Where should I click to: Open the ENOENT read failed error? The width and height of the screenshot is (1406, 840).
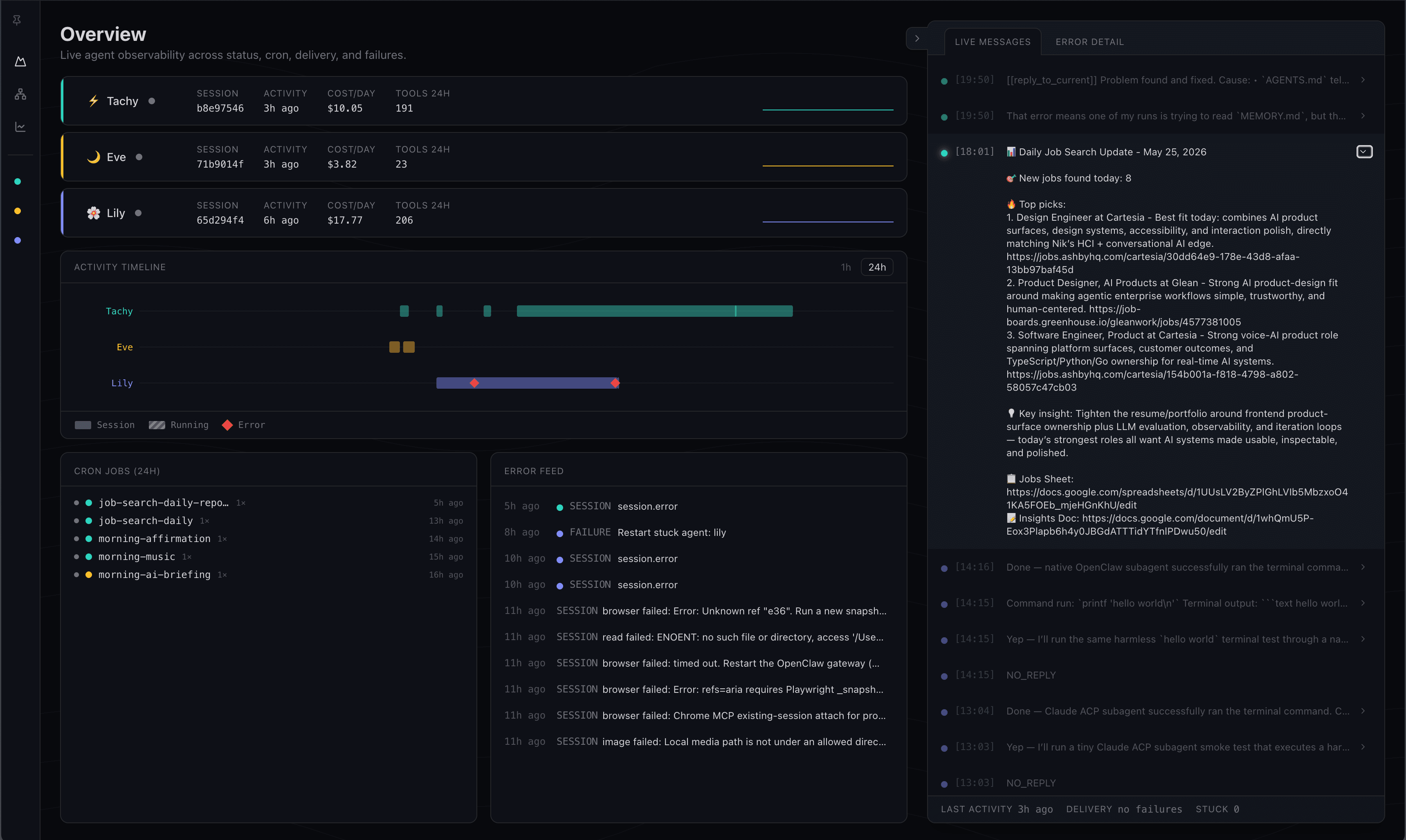(698, 637)
